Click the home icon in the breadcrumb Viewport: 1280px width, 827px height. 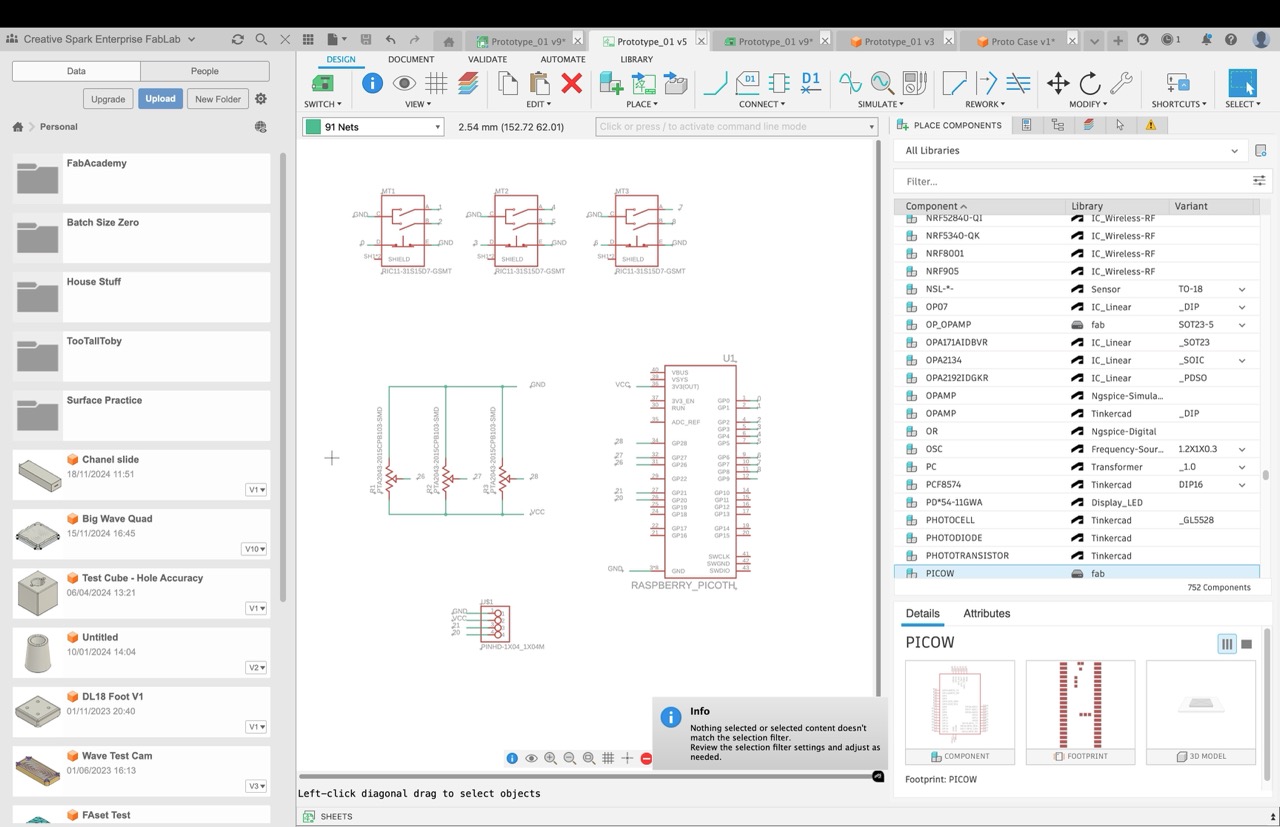click(x=17, y=127)
